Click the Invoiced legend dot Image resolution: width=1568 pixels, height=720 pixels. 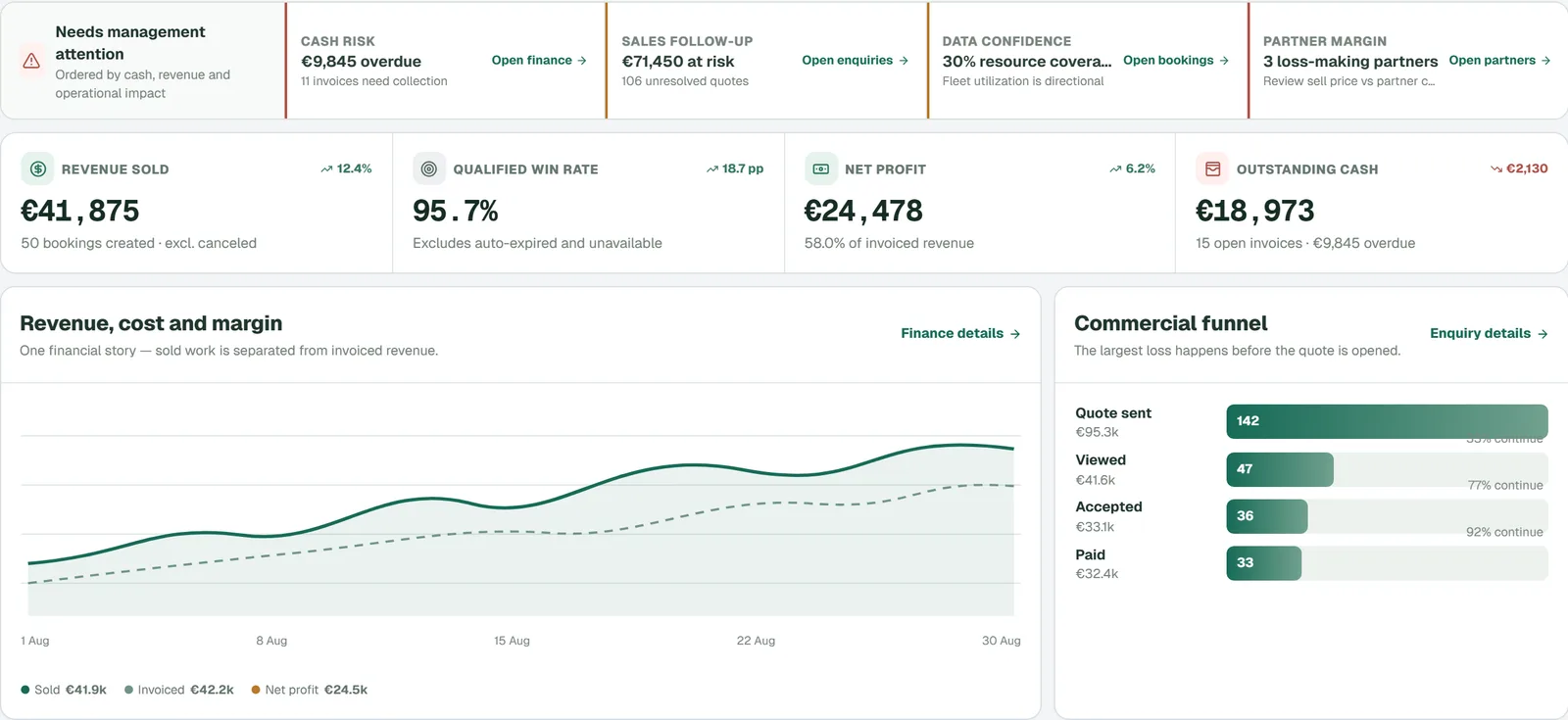pos(128,690)
